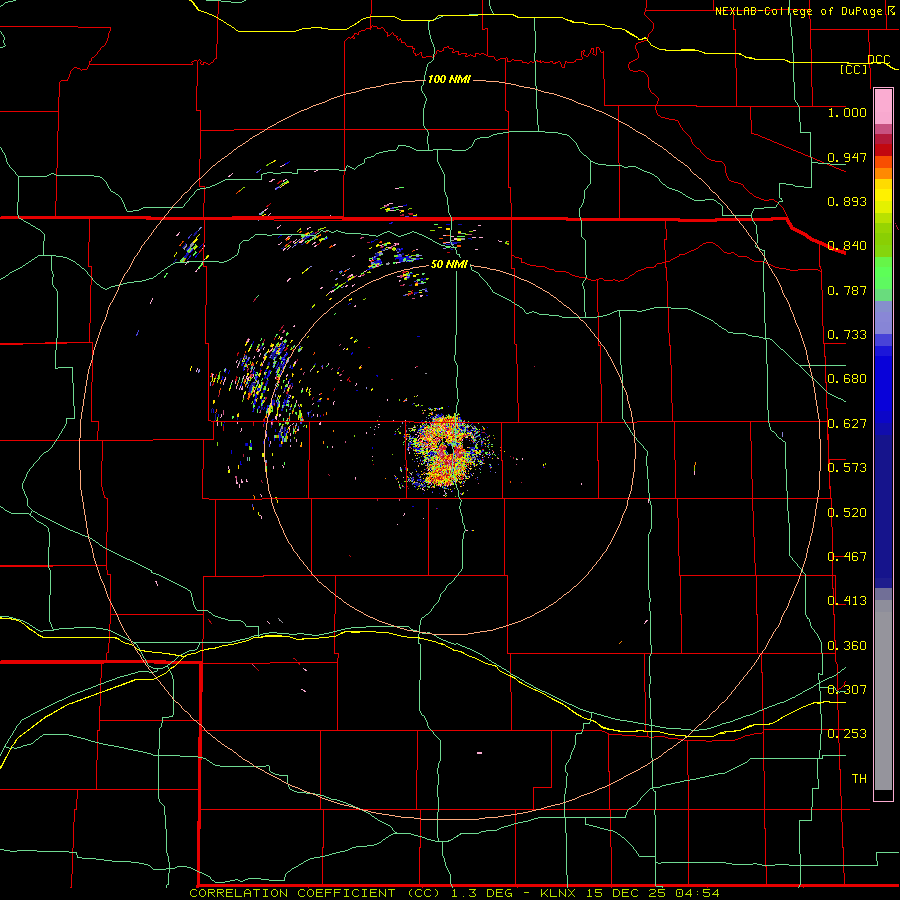Click the KLNX radar site identifier
Viewport: 900px width, 900px height.
[x=560, y=893]
